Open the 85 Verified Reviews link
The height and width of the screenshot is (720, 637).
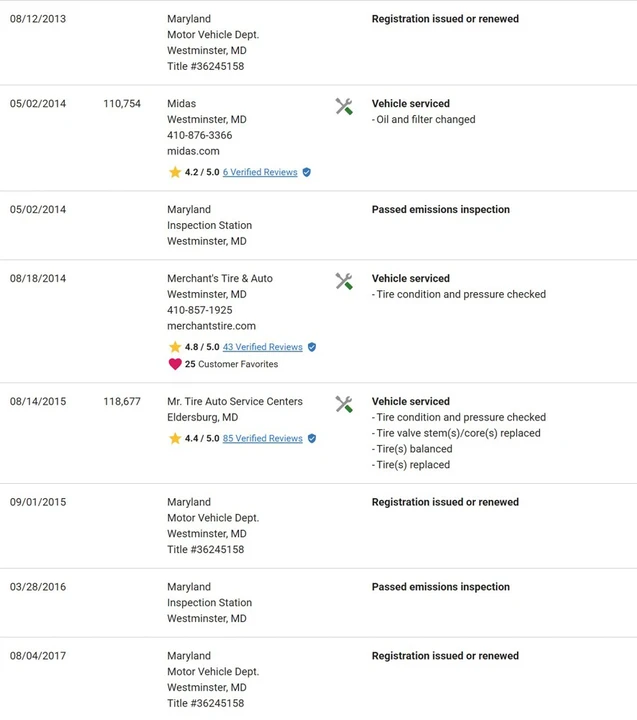263,439
